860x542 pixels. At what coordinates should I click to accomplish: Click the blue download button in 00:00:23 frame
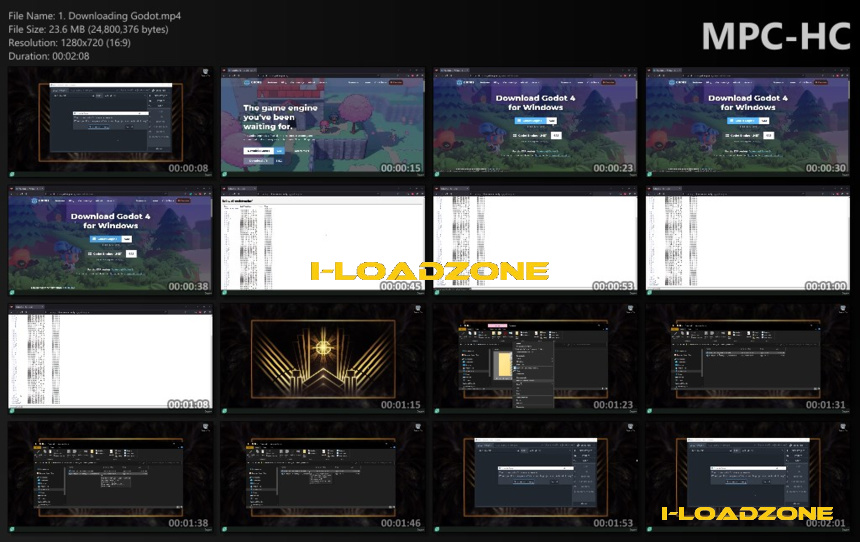point(530,121)
